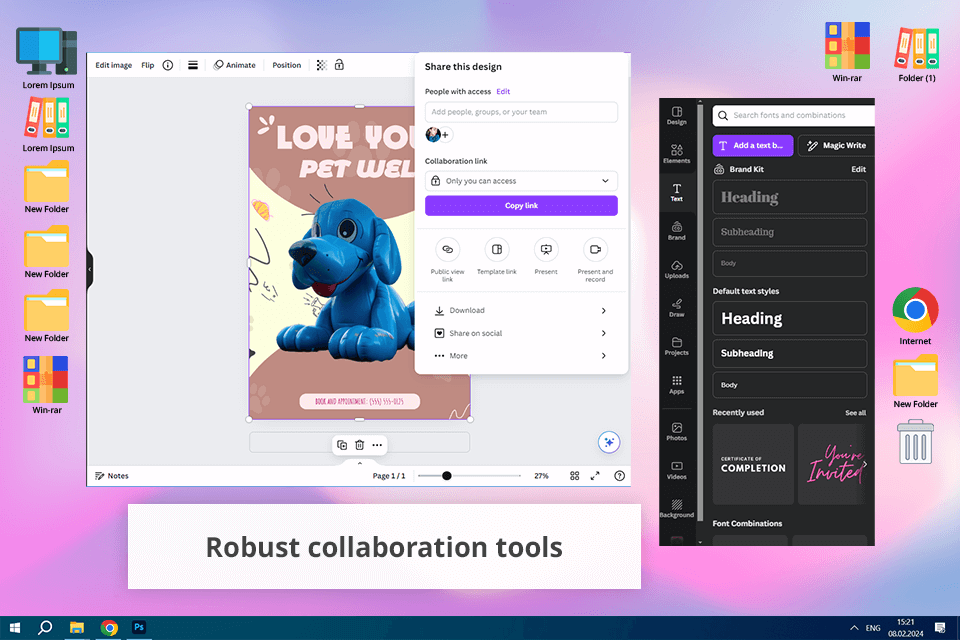
Task: Delete the page with the trash icon
Action: [359, 445]
